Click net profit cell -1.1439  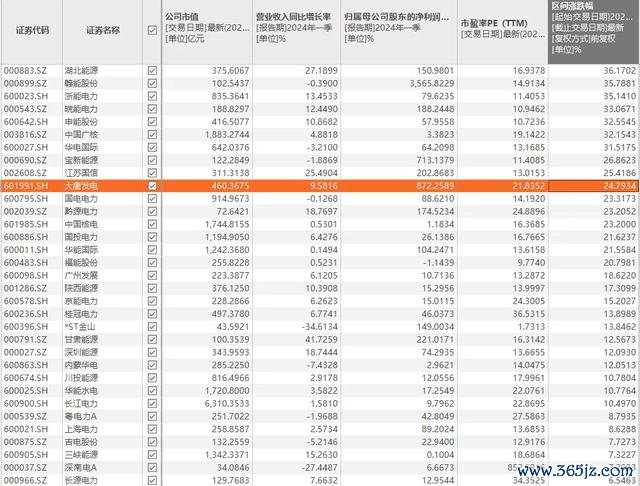point(438,263)
